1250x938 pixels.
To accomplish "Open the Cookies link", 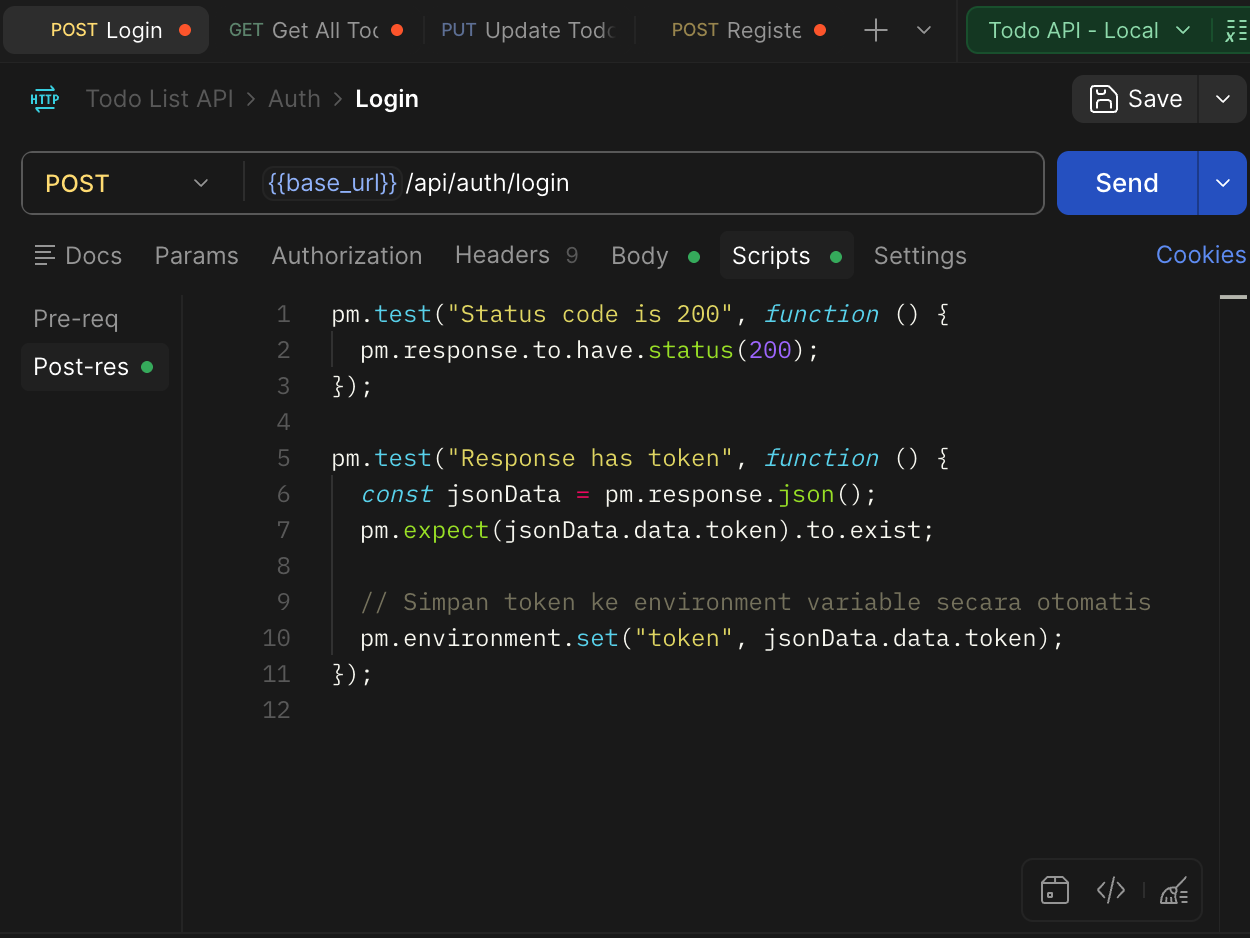I will click(x=1201, y=255).
